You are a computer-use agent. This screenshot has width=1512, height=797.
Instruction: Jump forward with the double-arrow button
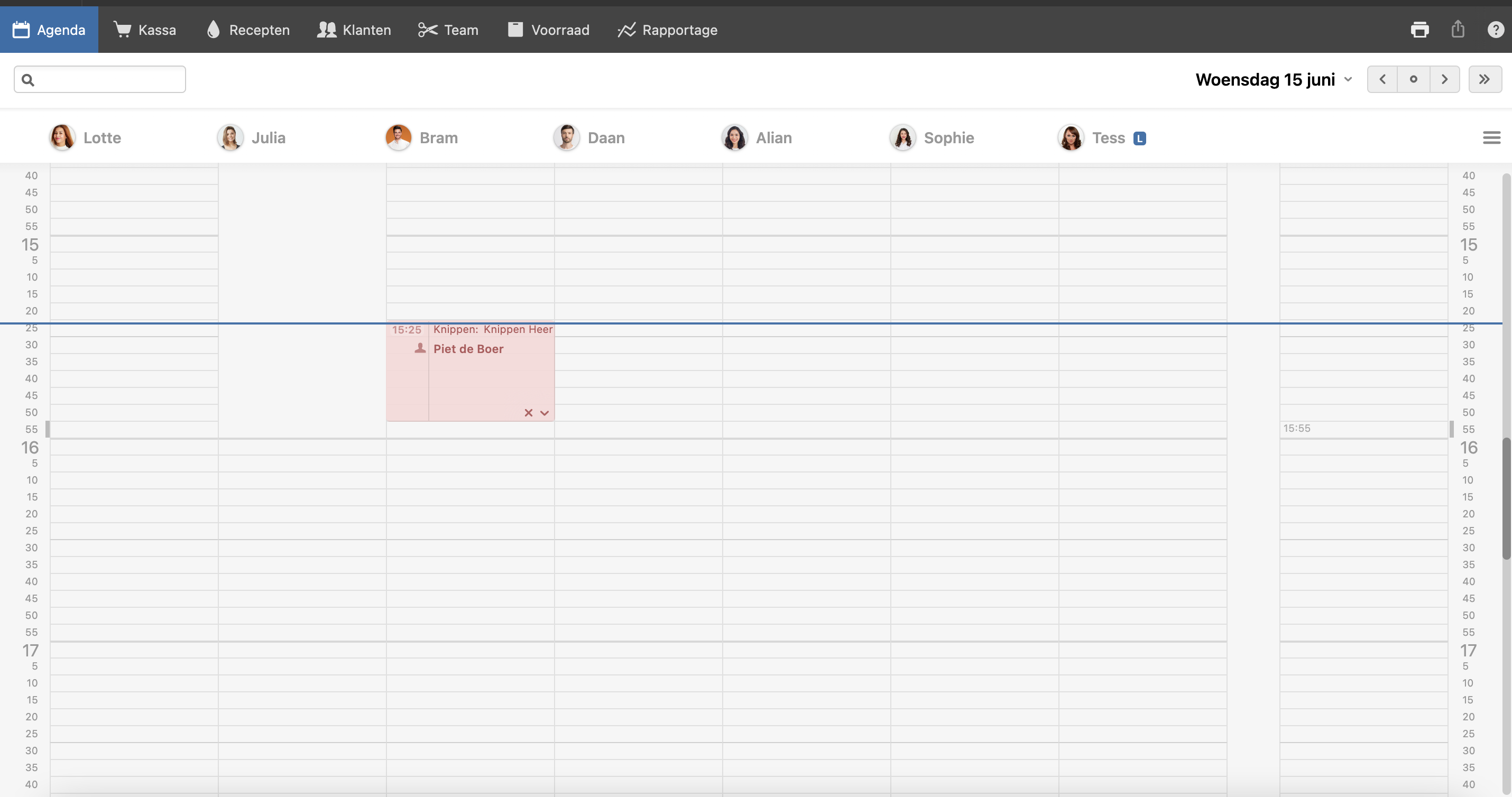(1485, 79)
